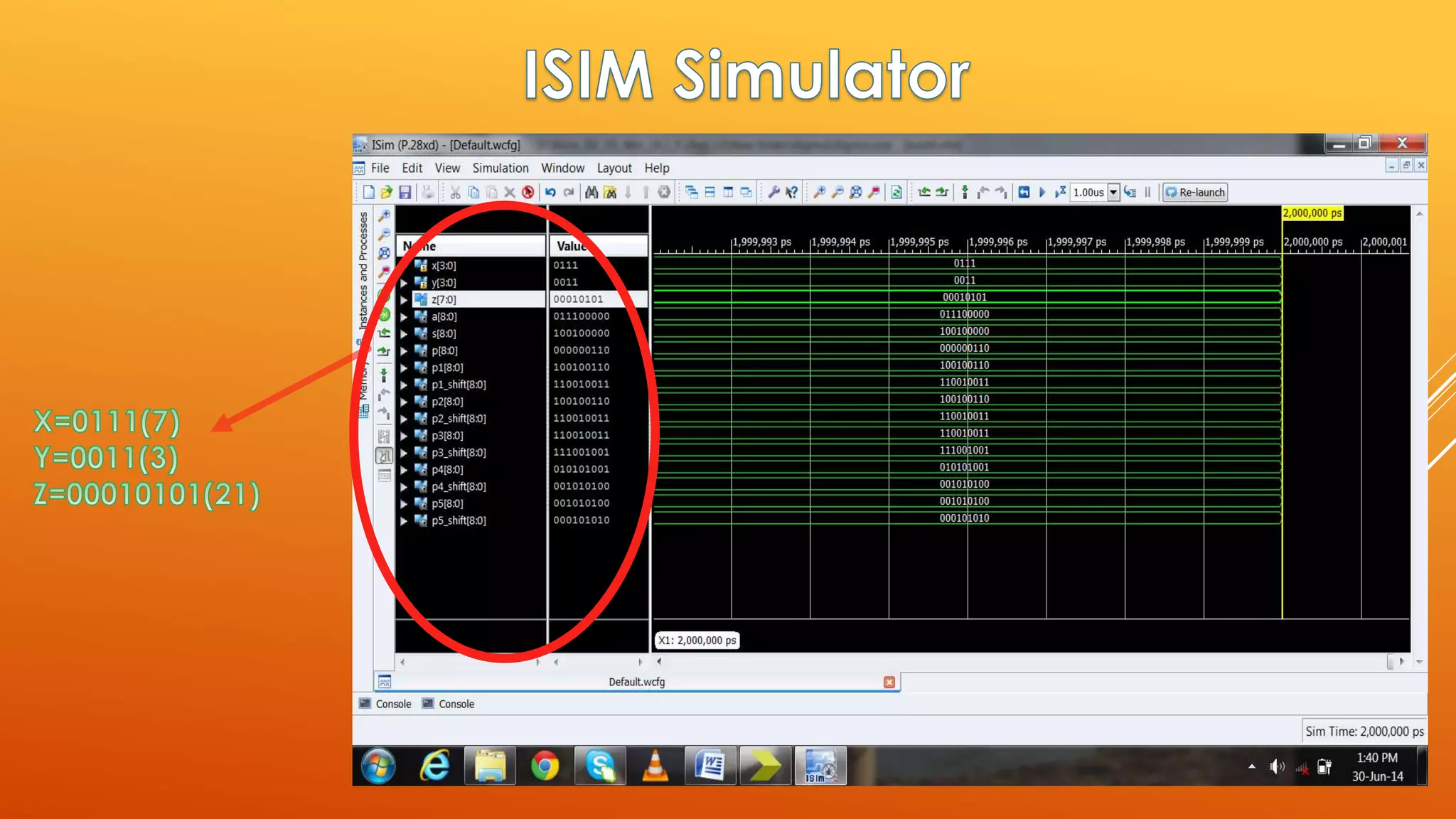Open the run time units dropdown
Viewport: 1456px width, 819px height.
1114,192
